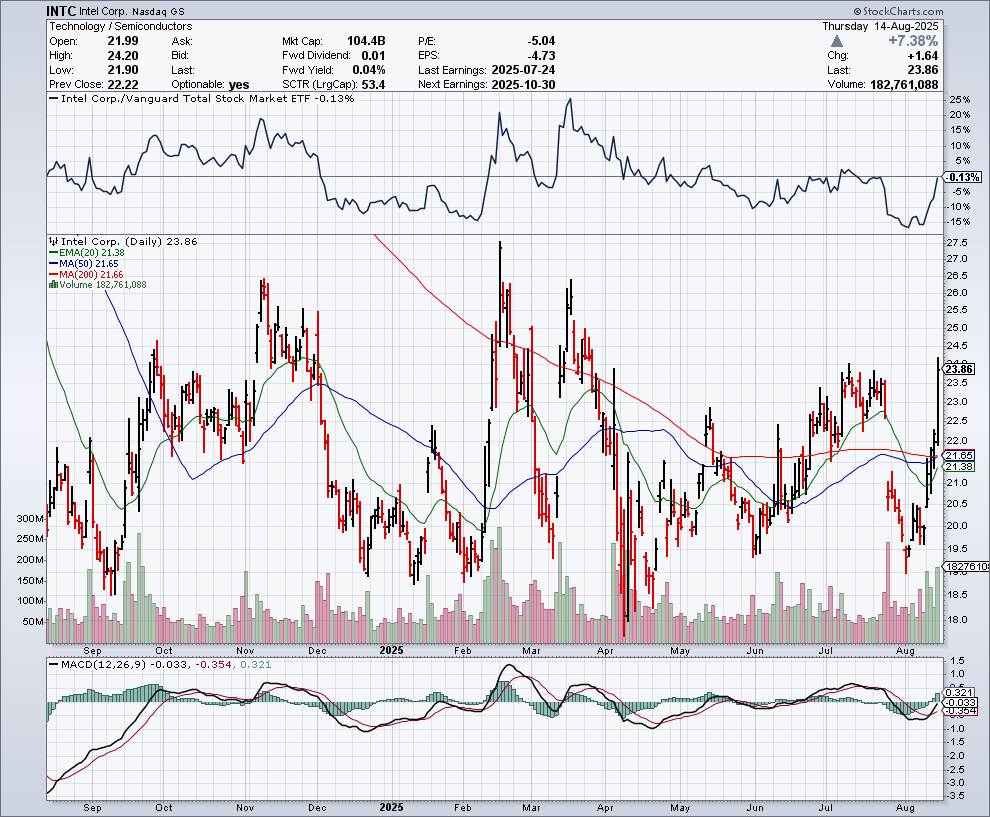The height and width of the screenshot is (817, 990).
Task: Click the -3.5 label on the MACD axis
Action: [x=956, y=796]
